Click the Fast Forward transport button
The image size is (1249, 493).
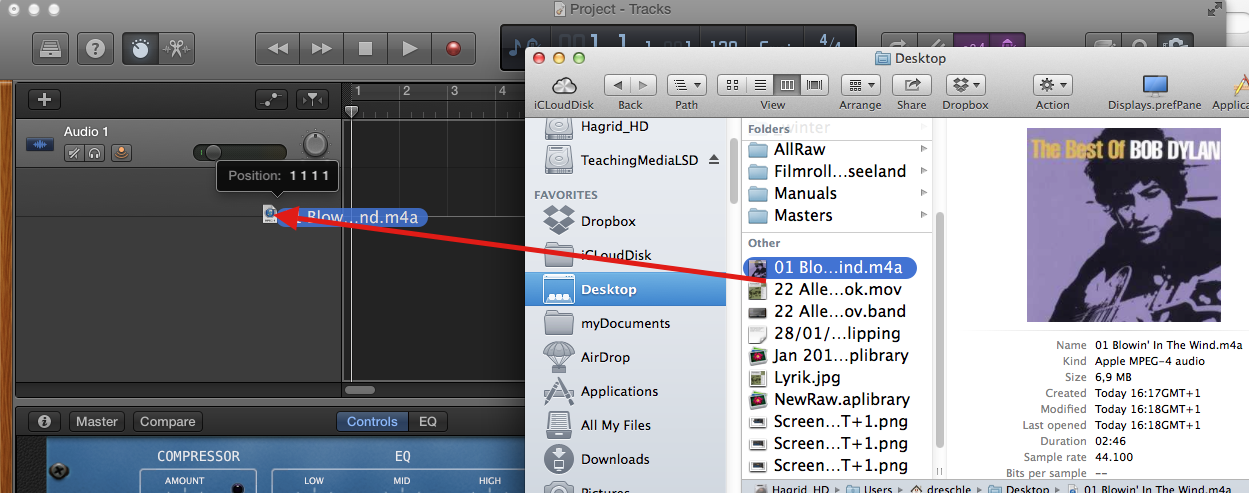[x=321, y=48]
